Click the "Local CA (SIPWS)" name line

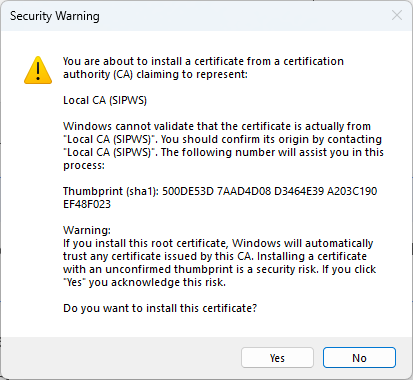pyautogui.click(x=105, y=100)
